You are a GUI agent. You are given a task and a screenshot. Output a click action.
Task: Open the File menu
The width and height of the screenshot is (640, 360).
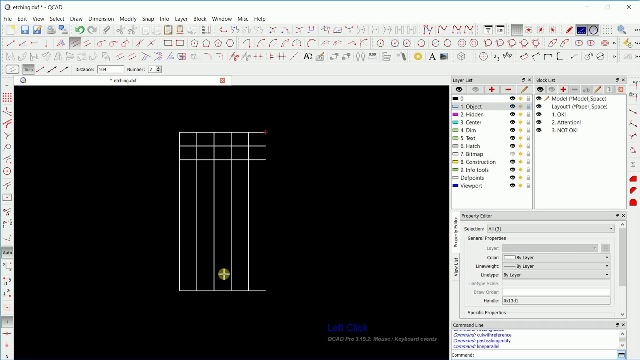(8, 19)
